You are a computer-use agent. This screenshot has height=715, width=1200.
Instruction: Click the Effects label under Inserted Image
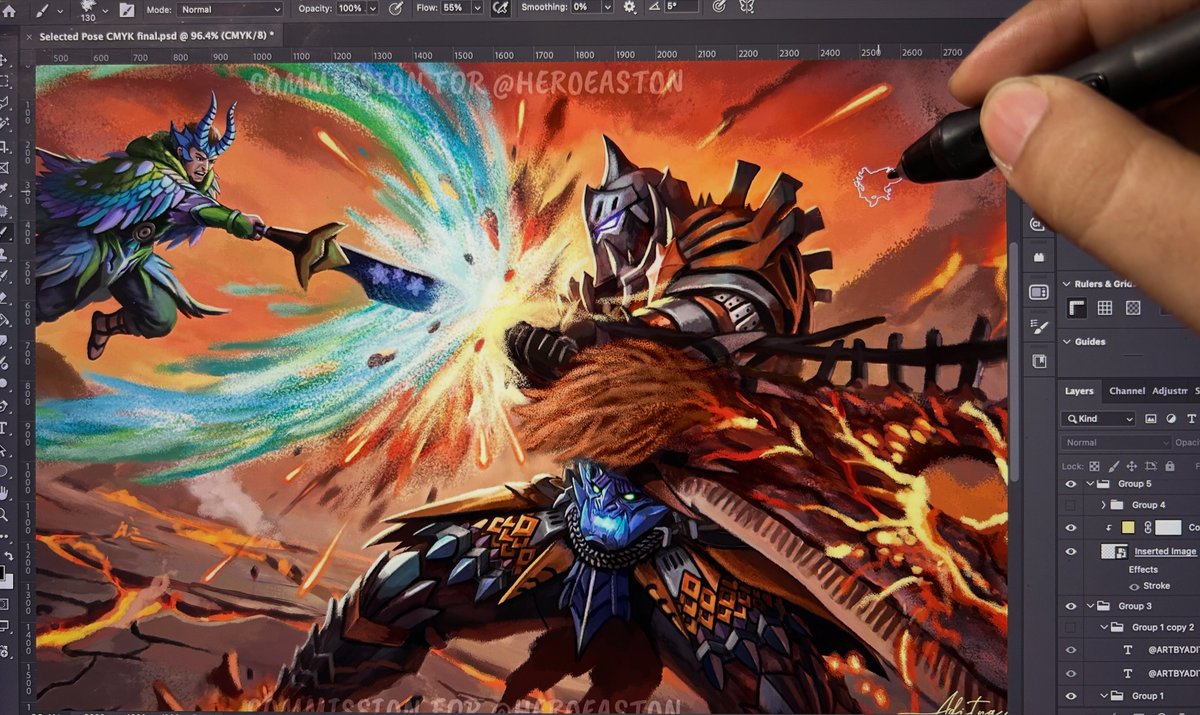tap(1143, 569)
